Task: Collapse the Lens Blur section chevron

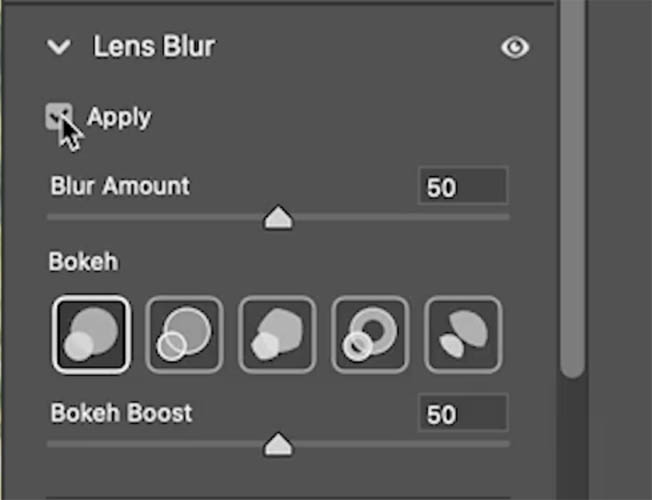Action: point(59,47)
